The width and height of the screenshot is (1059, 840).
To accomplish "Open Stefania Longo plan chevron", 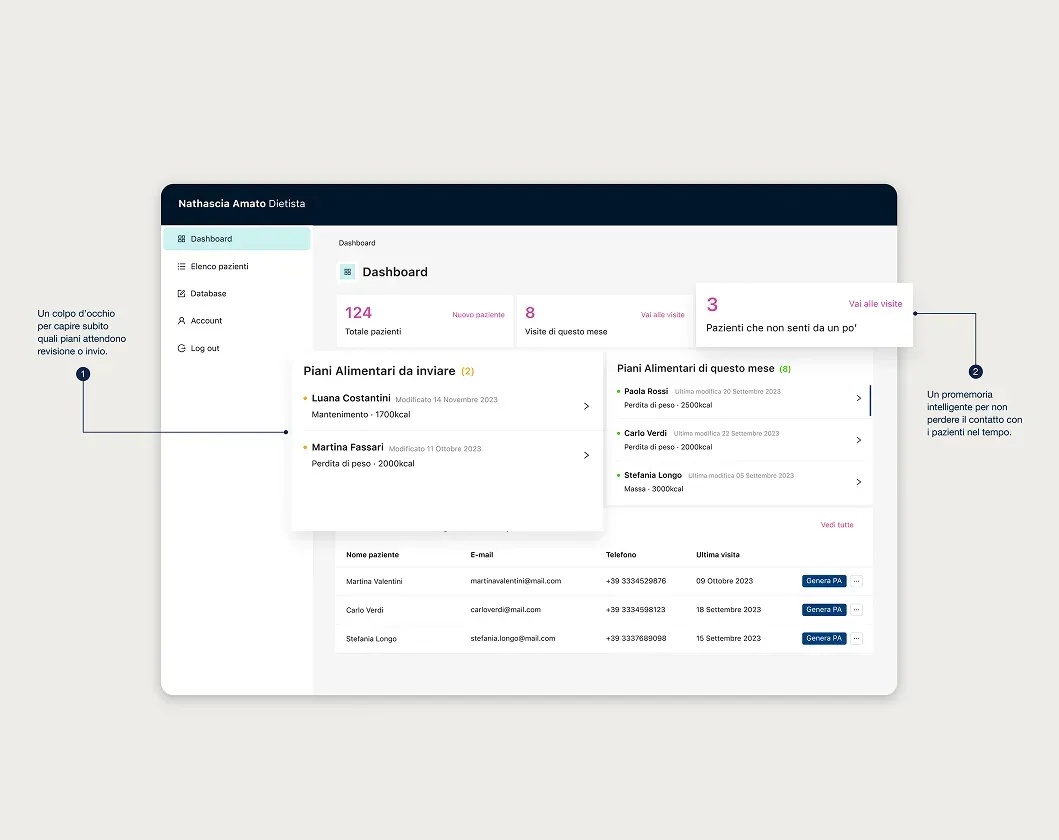I will (858, 482).
